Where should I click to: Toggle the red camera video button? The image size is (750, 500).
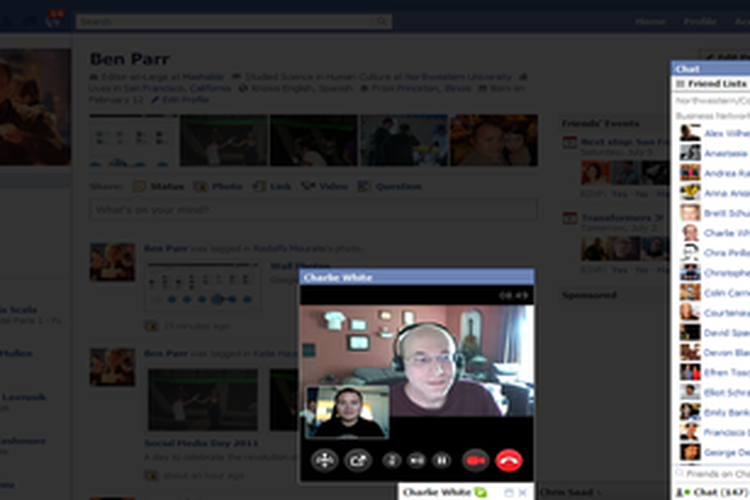coord(475,461)
